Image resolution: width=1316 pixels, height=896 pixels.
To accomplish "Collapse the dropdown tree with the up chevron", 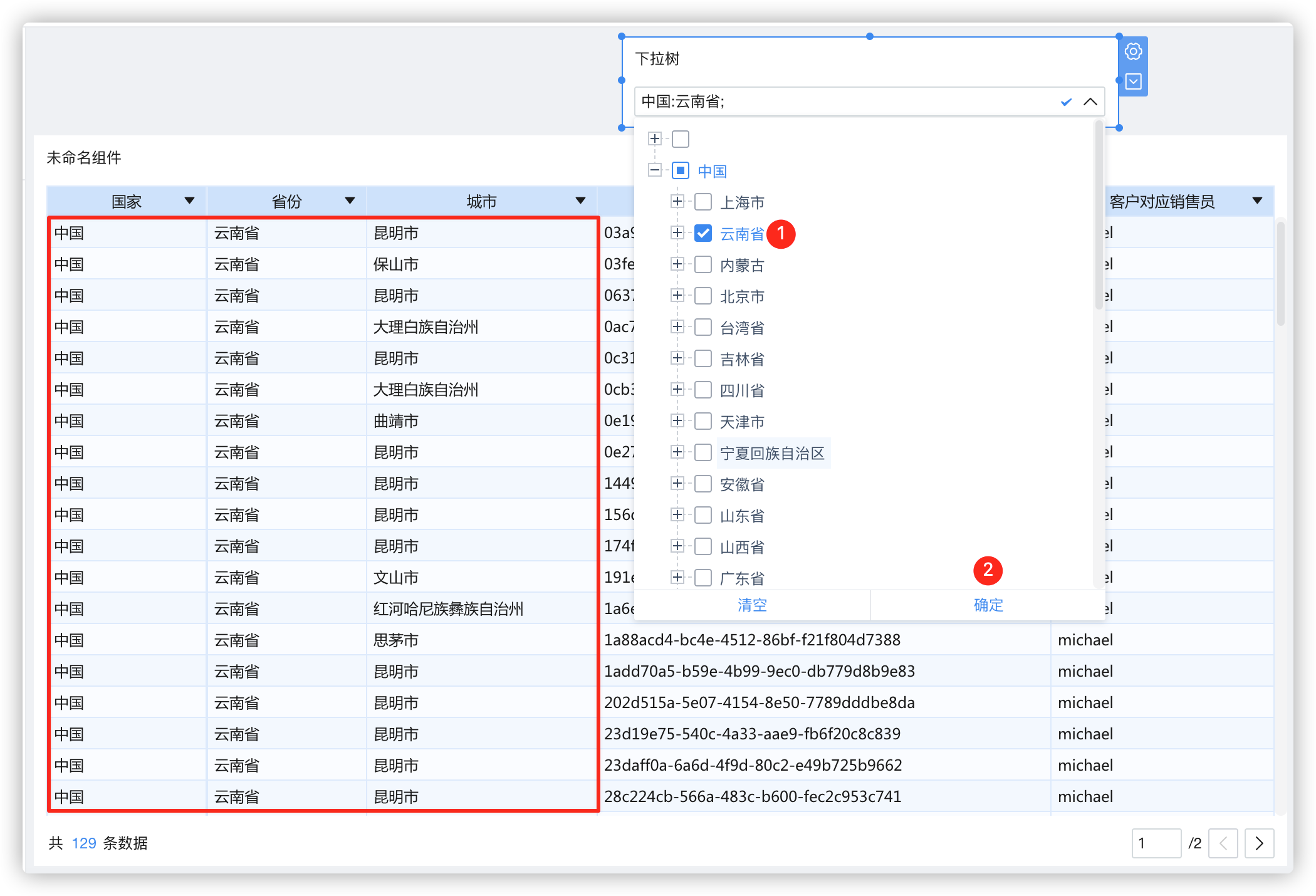I will point(1090,102).
